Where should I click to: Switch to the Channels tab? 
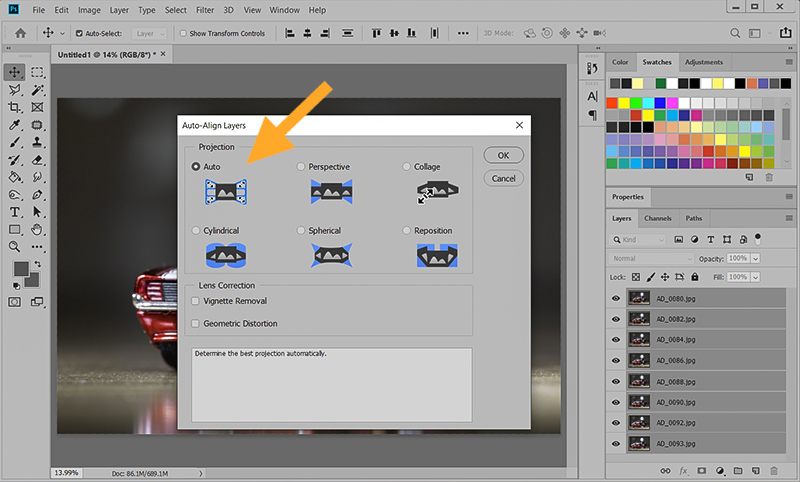tap(657, 218)
